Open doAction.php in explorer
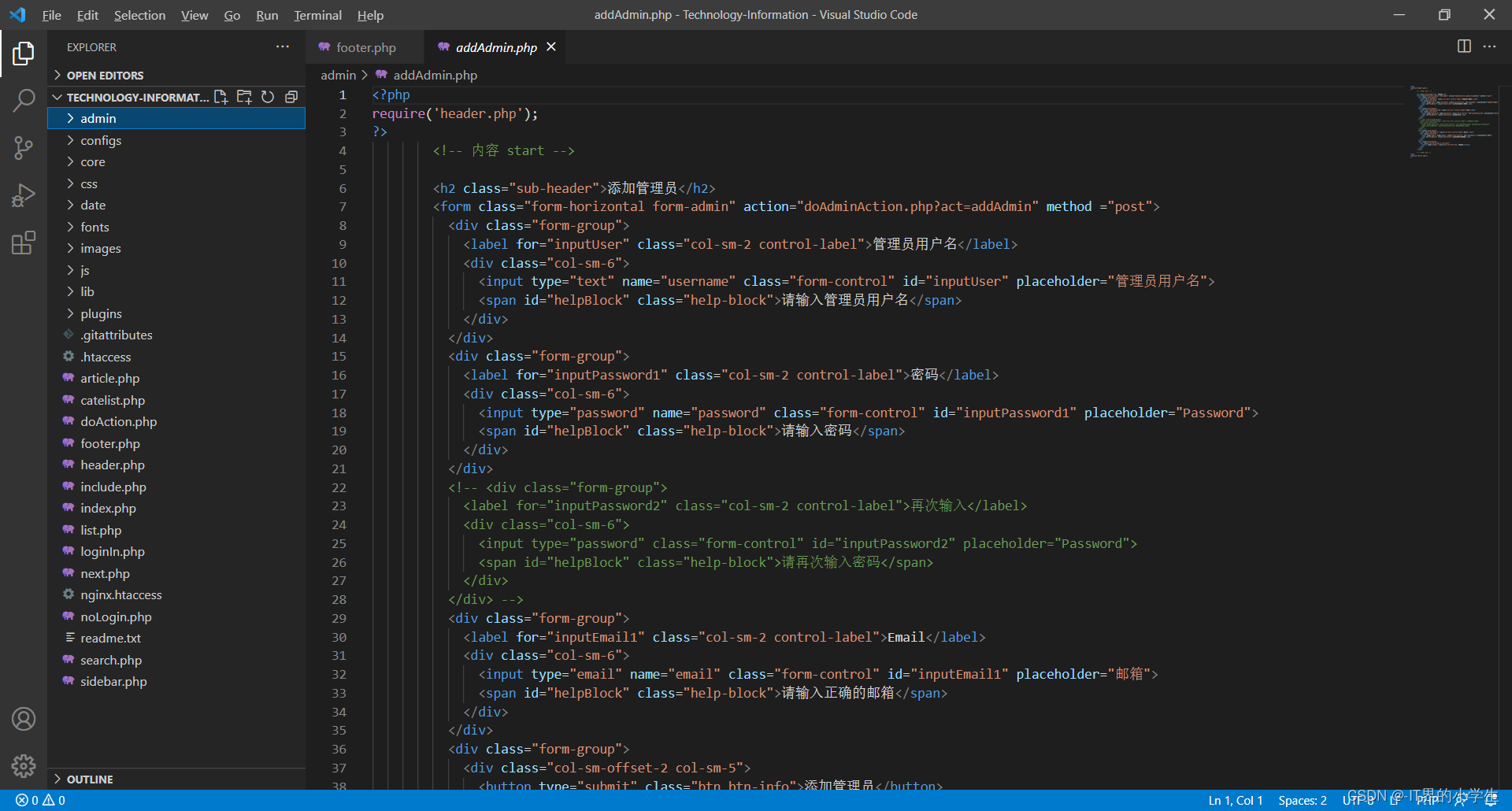This screenshot has width=1512, height=811. click(x=176, y=421)
